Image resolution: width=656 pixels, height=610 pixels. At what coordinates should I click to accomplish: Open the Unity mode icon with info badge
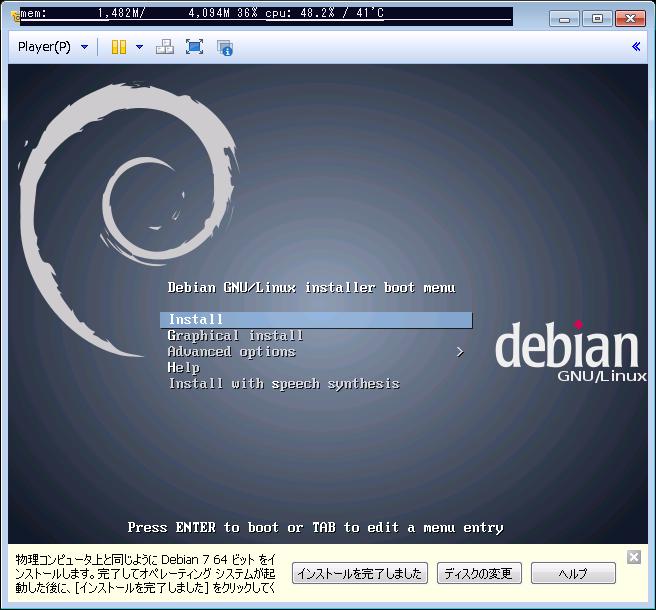[225, 48]
